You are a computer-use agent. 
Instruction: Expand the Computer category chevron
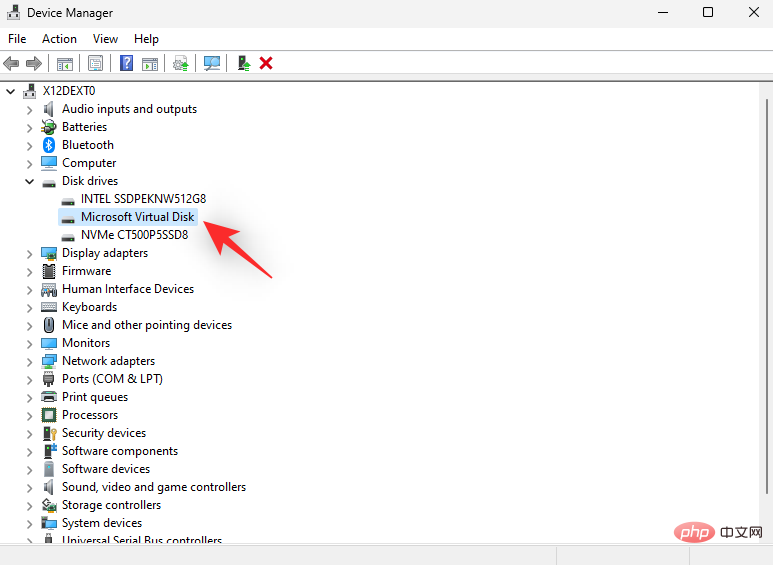point(30,163)
